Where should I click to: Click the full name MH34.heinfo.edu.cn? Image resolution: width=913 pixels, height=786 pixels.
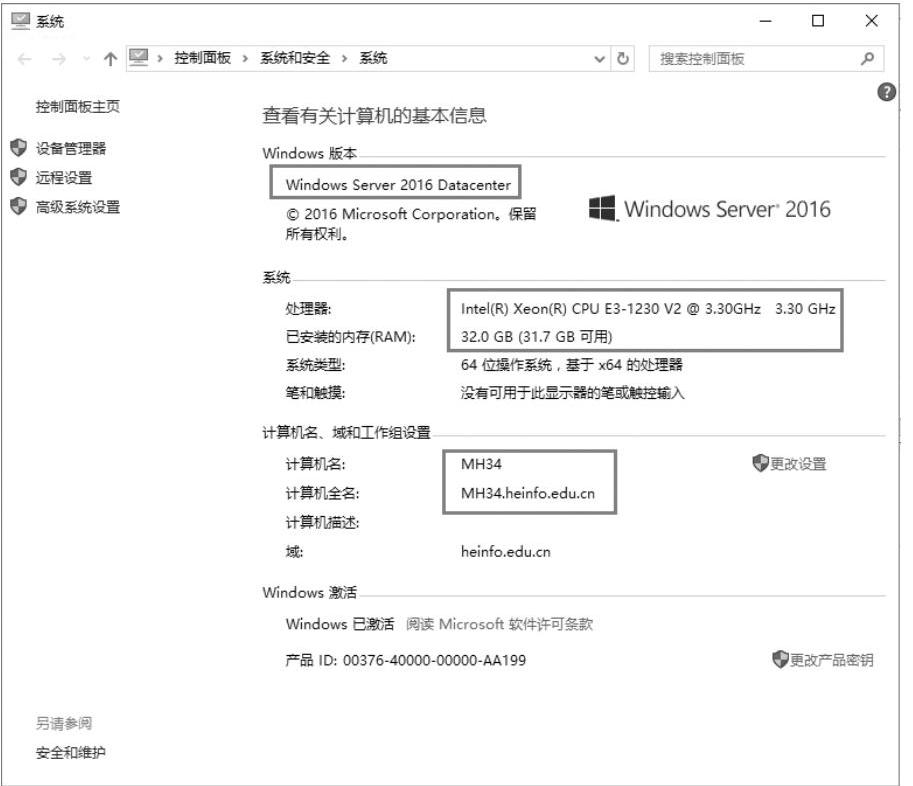pos(528,493)
